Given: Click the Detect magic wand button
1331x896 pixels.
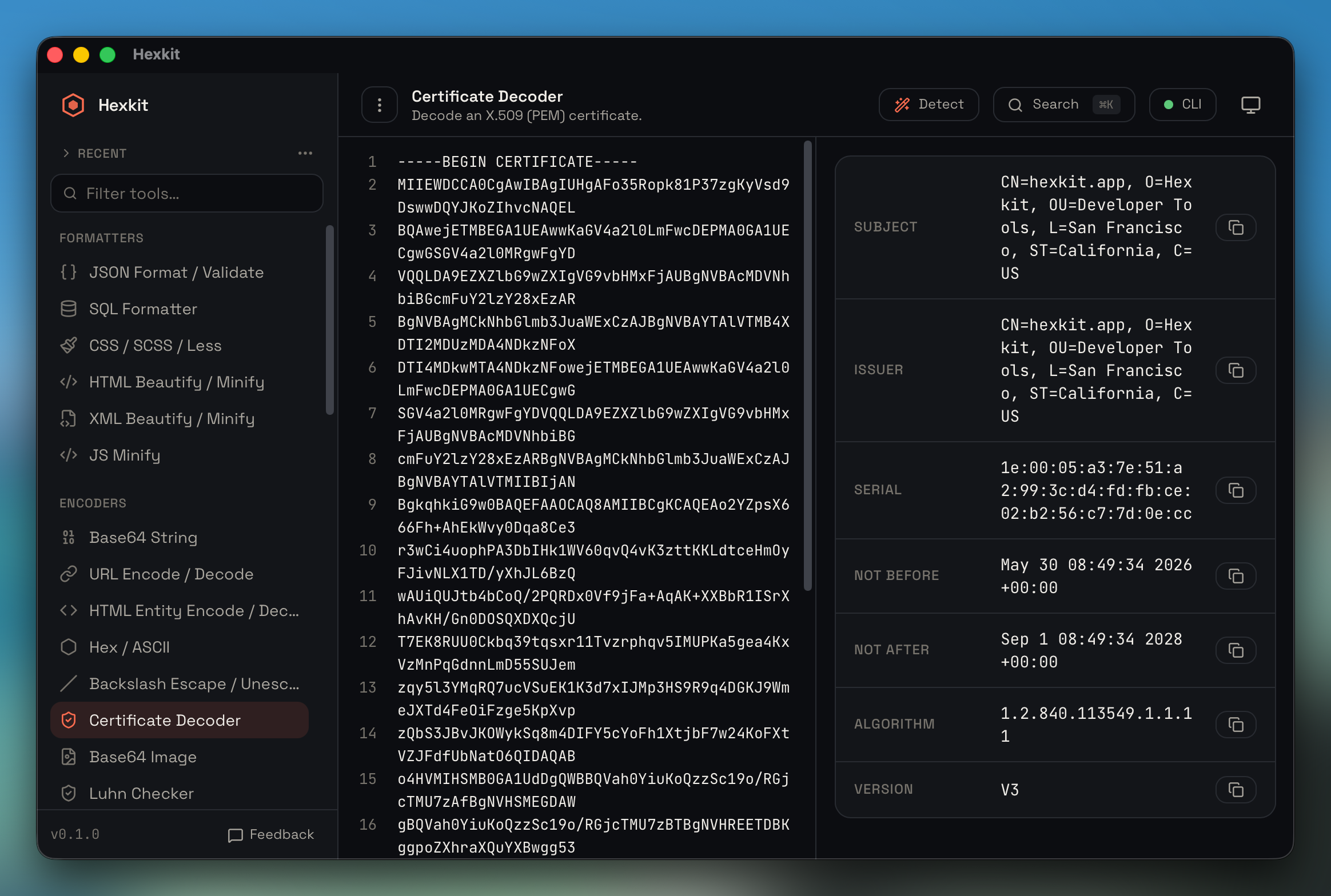Looking at the screenshot, I should coord(929,105).
